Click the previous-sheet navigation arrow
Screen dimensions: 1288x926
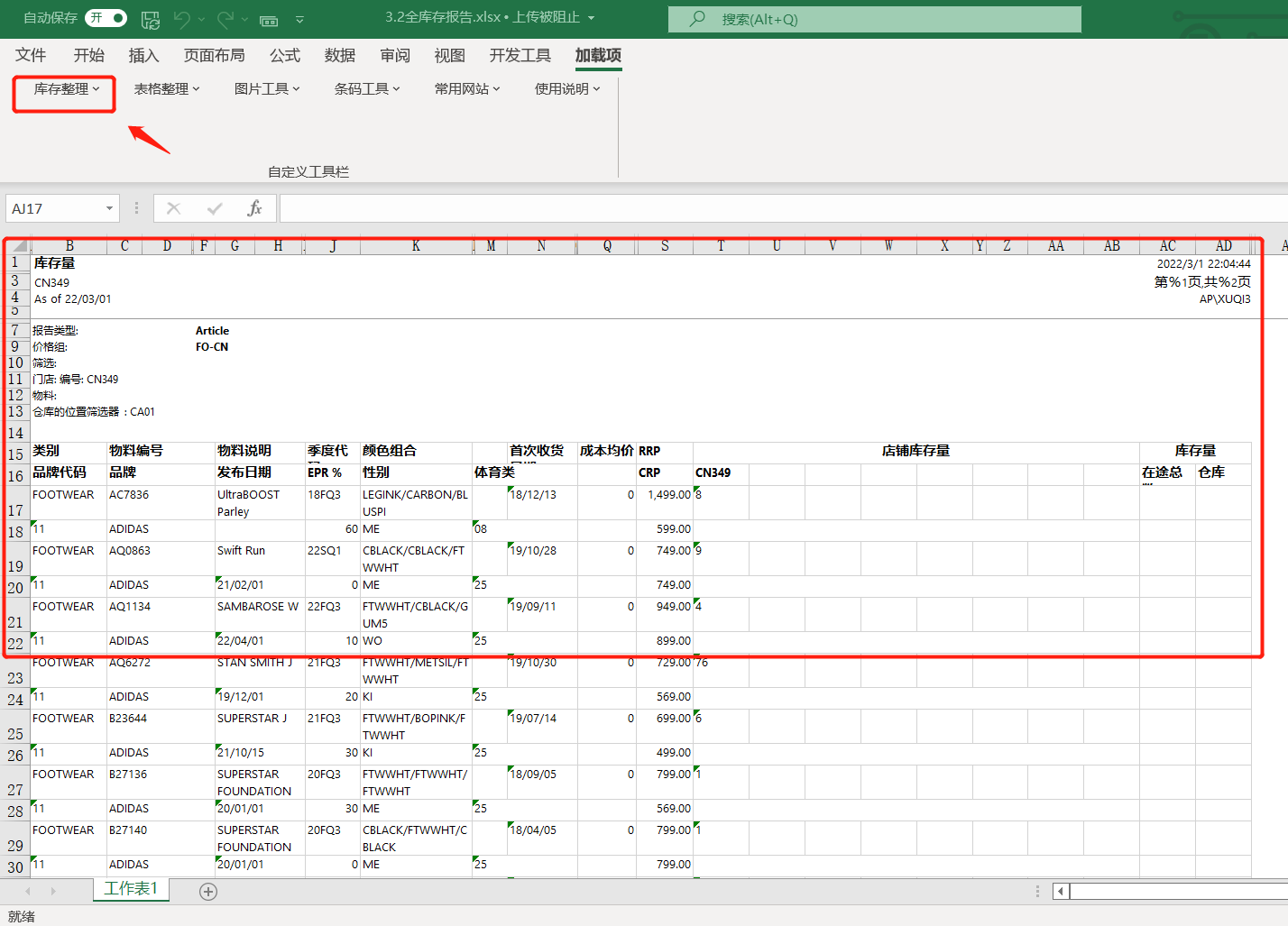tap(28, 892)
